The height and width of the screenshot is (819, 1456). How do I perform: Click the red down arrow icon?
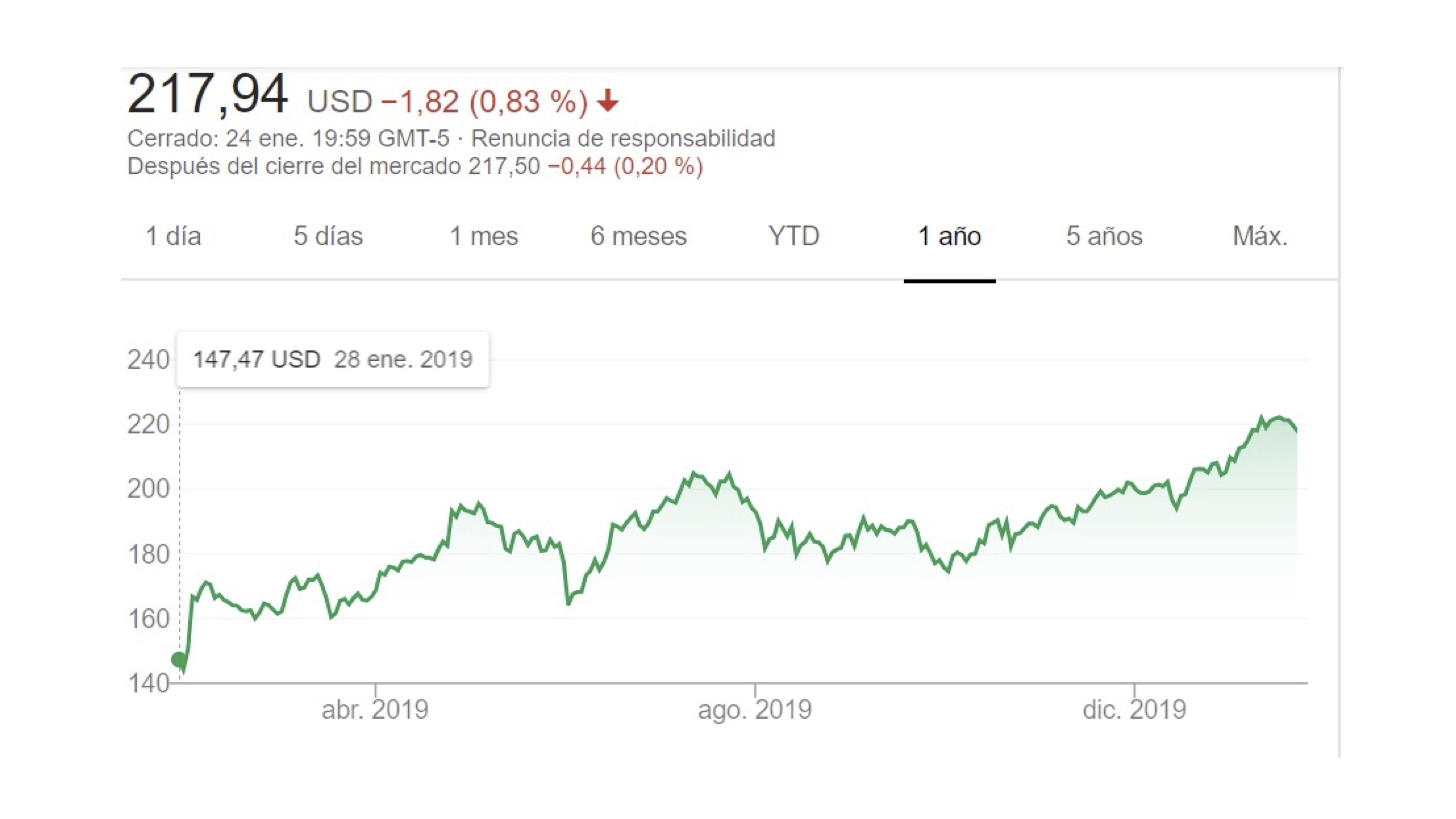point(608,101)
